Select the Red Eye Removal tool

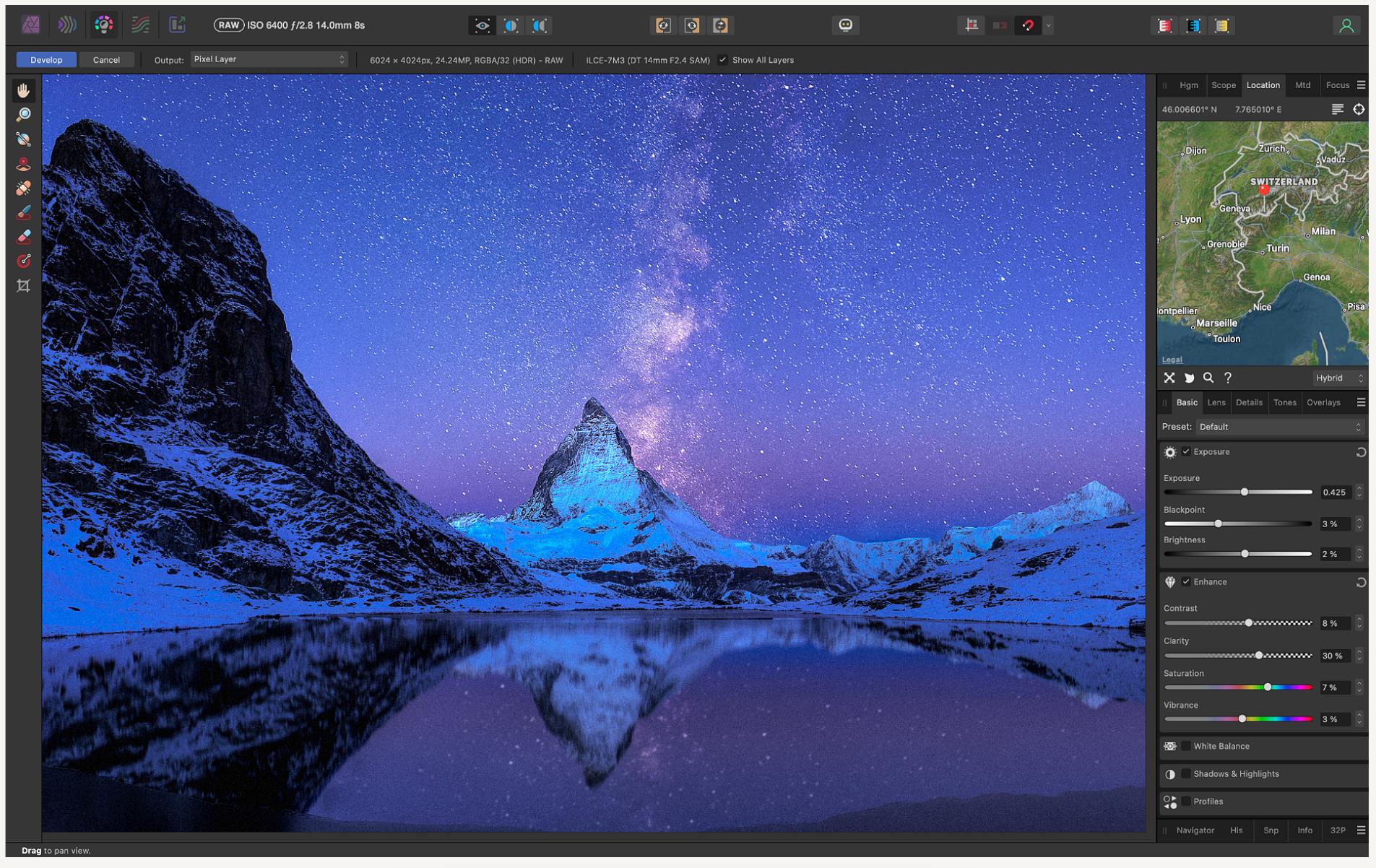(24, 164)
